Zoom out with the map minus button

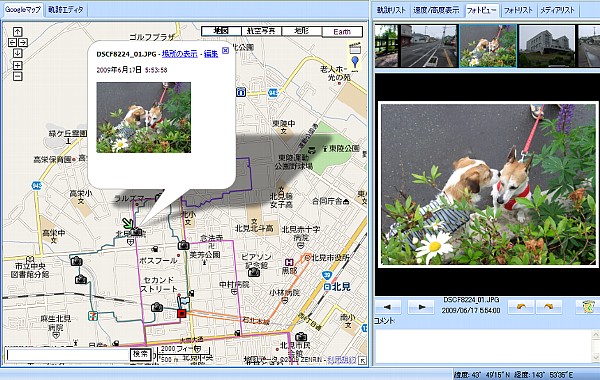click(x=18, y=76)
